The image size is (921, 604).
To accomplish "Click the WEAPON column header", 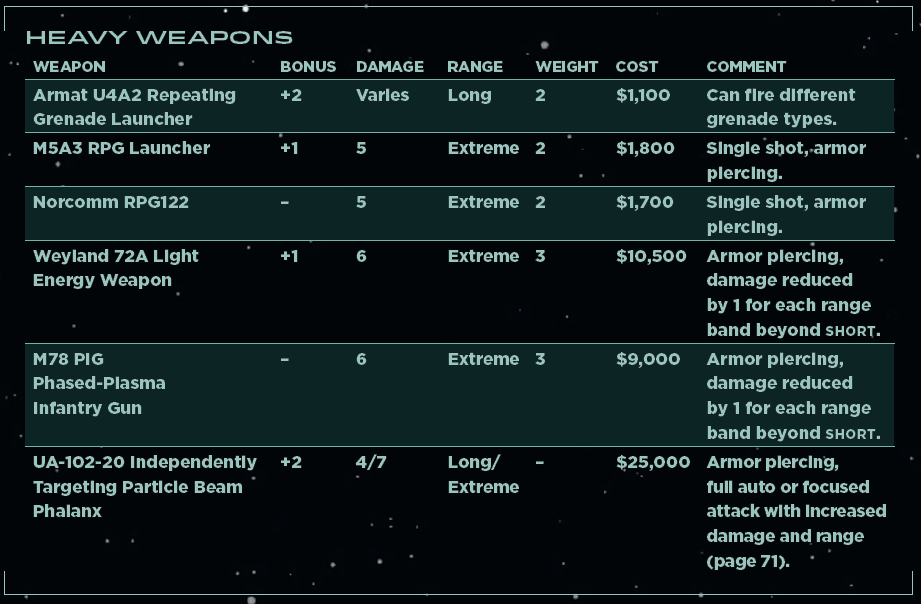I will tap(69, 67).
